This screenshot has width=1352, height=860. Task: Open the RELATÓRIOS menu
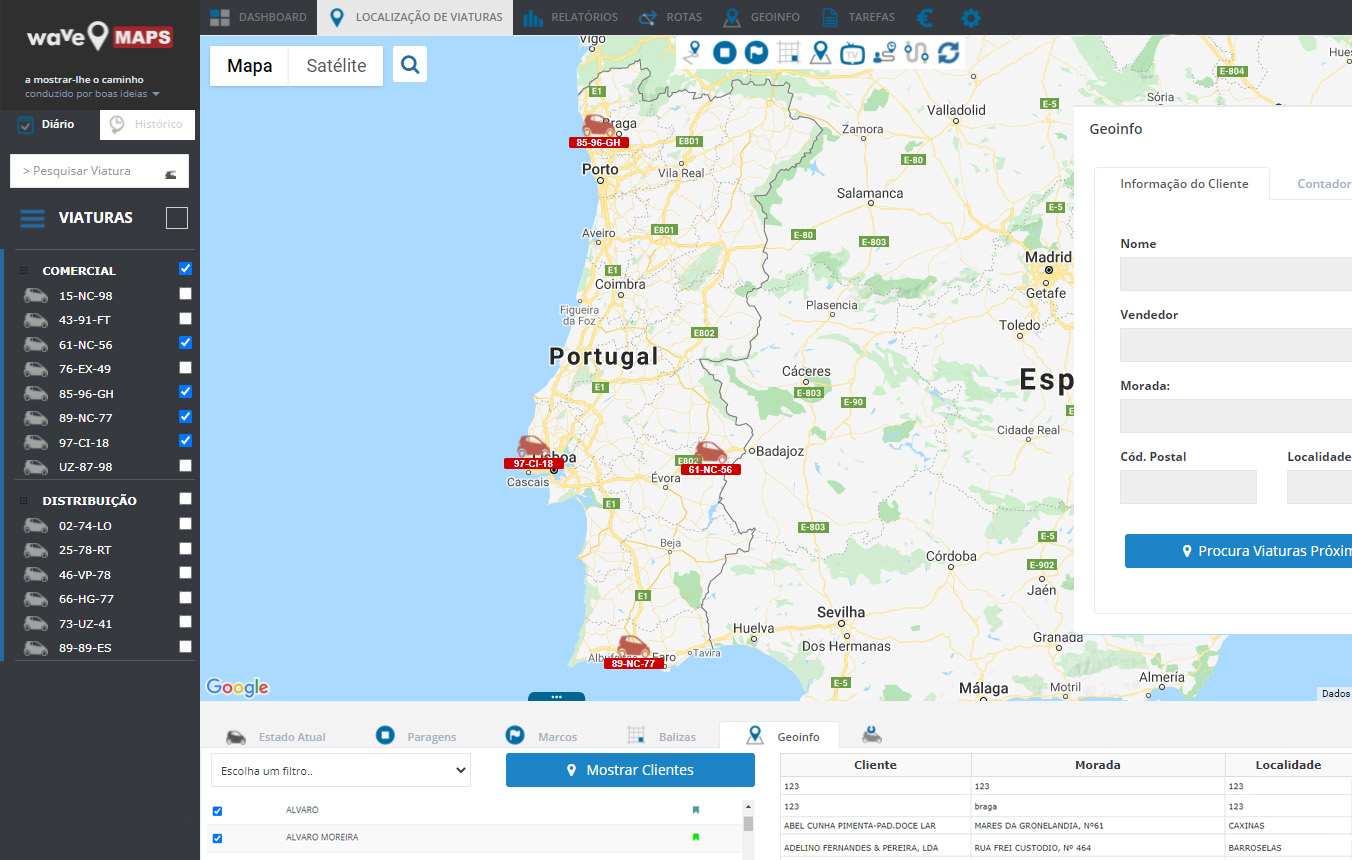click(x=570, y=17)
